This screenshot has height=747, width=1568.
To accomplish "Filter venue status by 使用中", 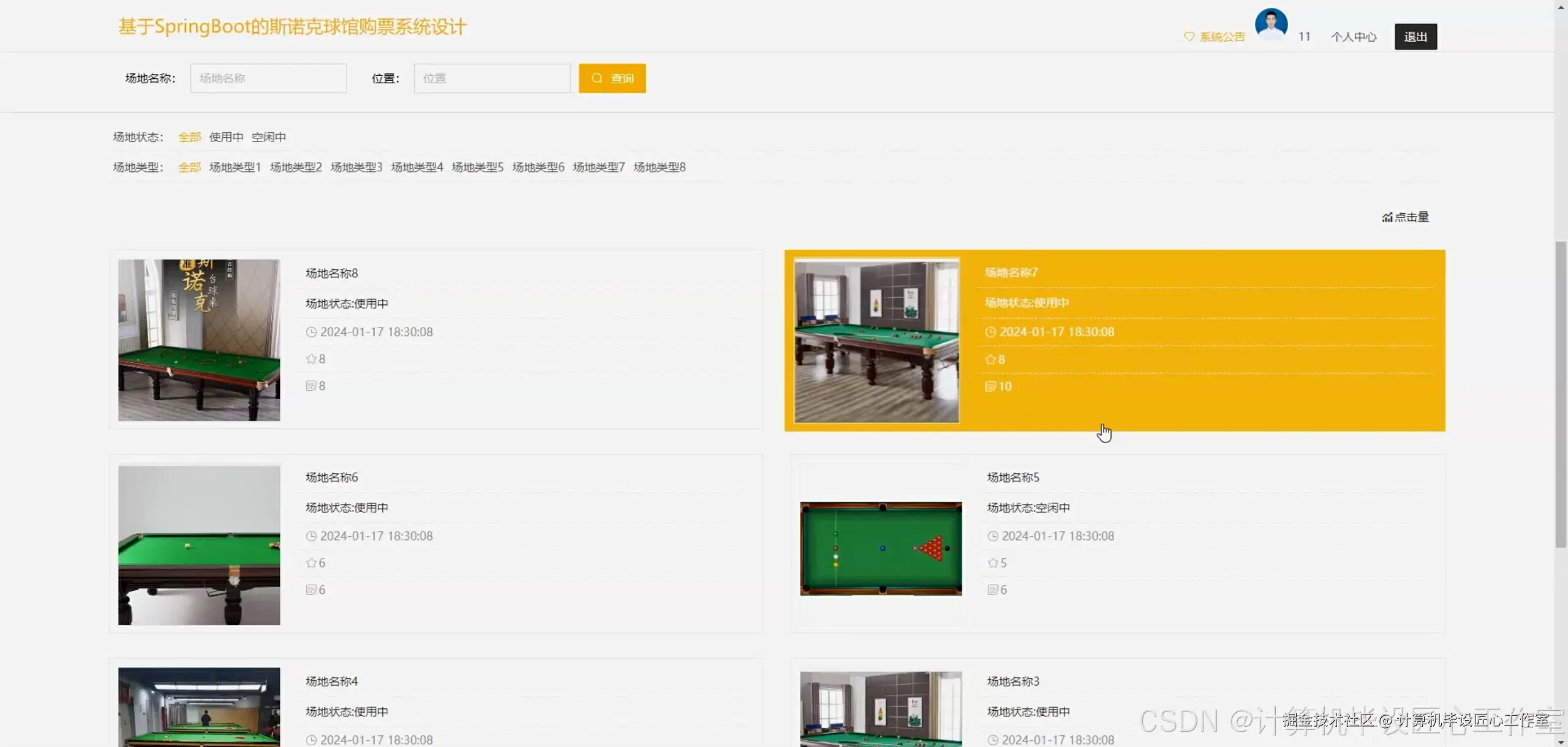I will point(226,137).
